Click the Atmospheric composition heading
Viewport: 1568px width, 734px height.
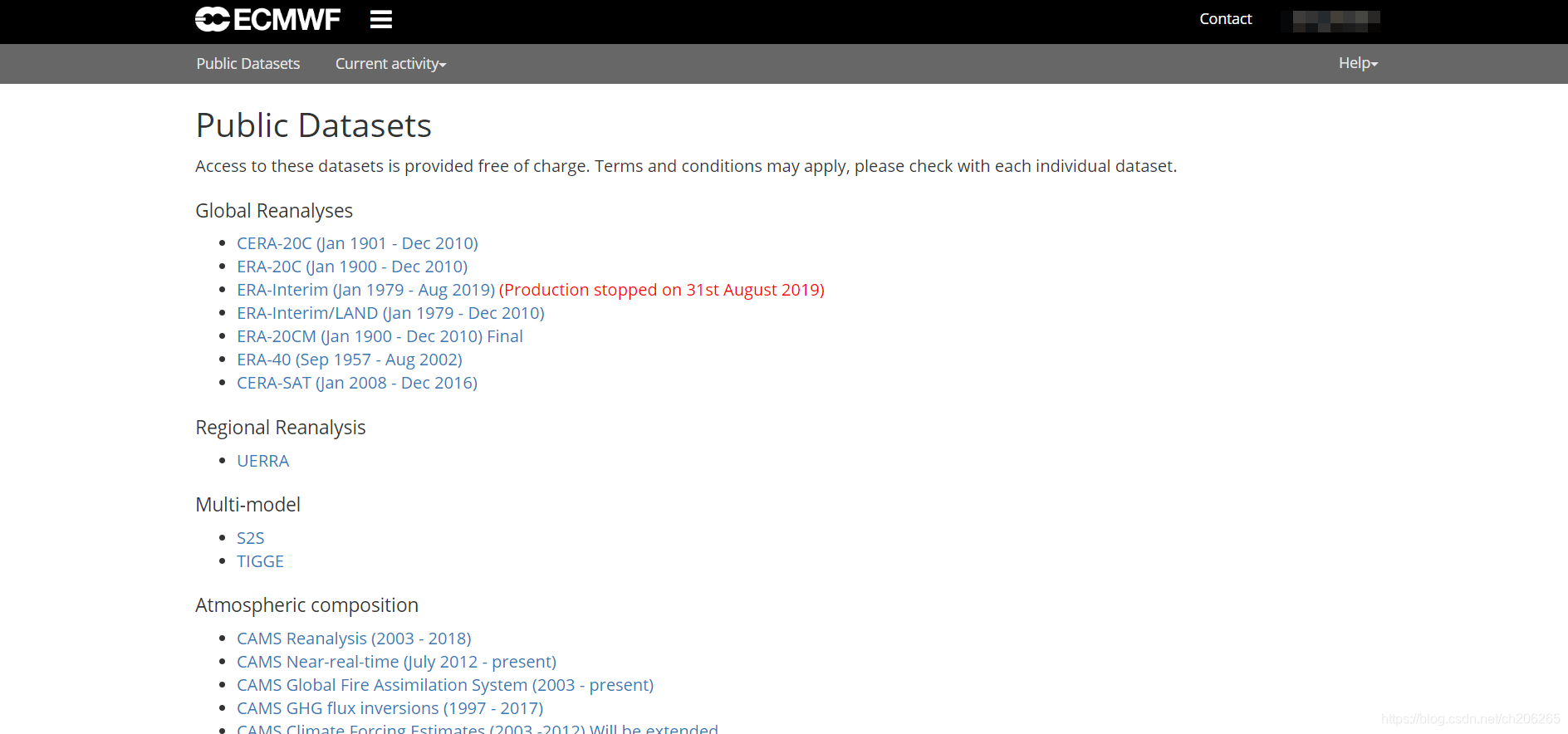(307, 605)
